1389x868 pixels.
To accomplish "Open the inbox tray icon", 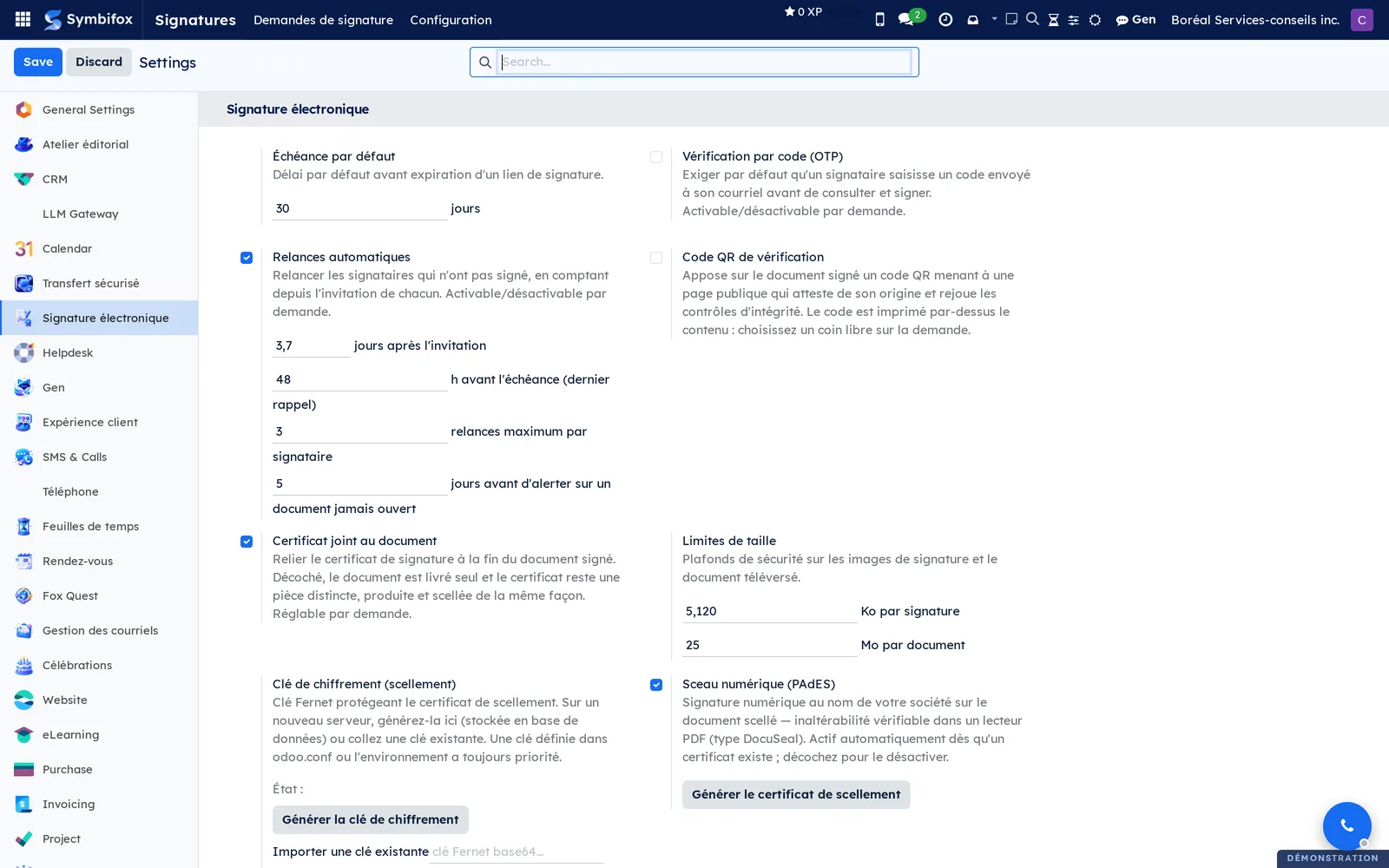I will point(973,19).
